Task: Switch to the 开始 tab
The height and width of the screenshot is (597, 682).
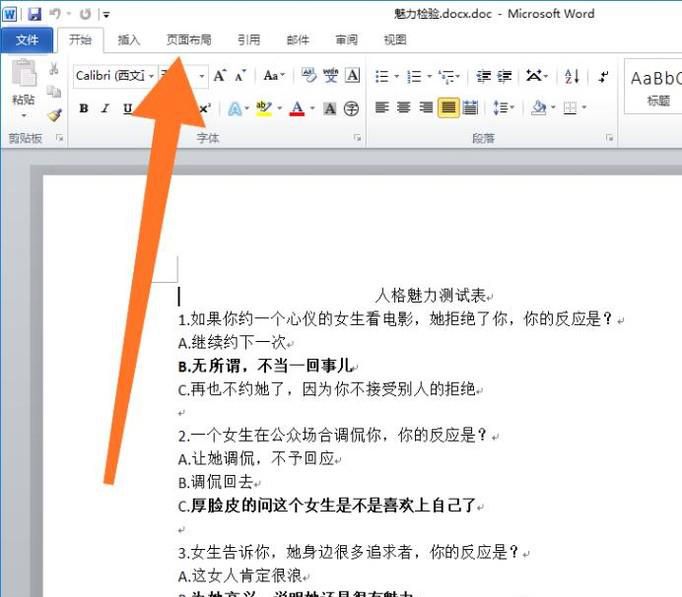Action: click(80, 40)
